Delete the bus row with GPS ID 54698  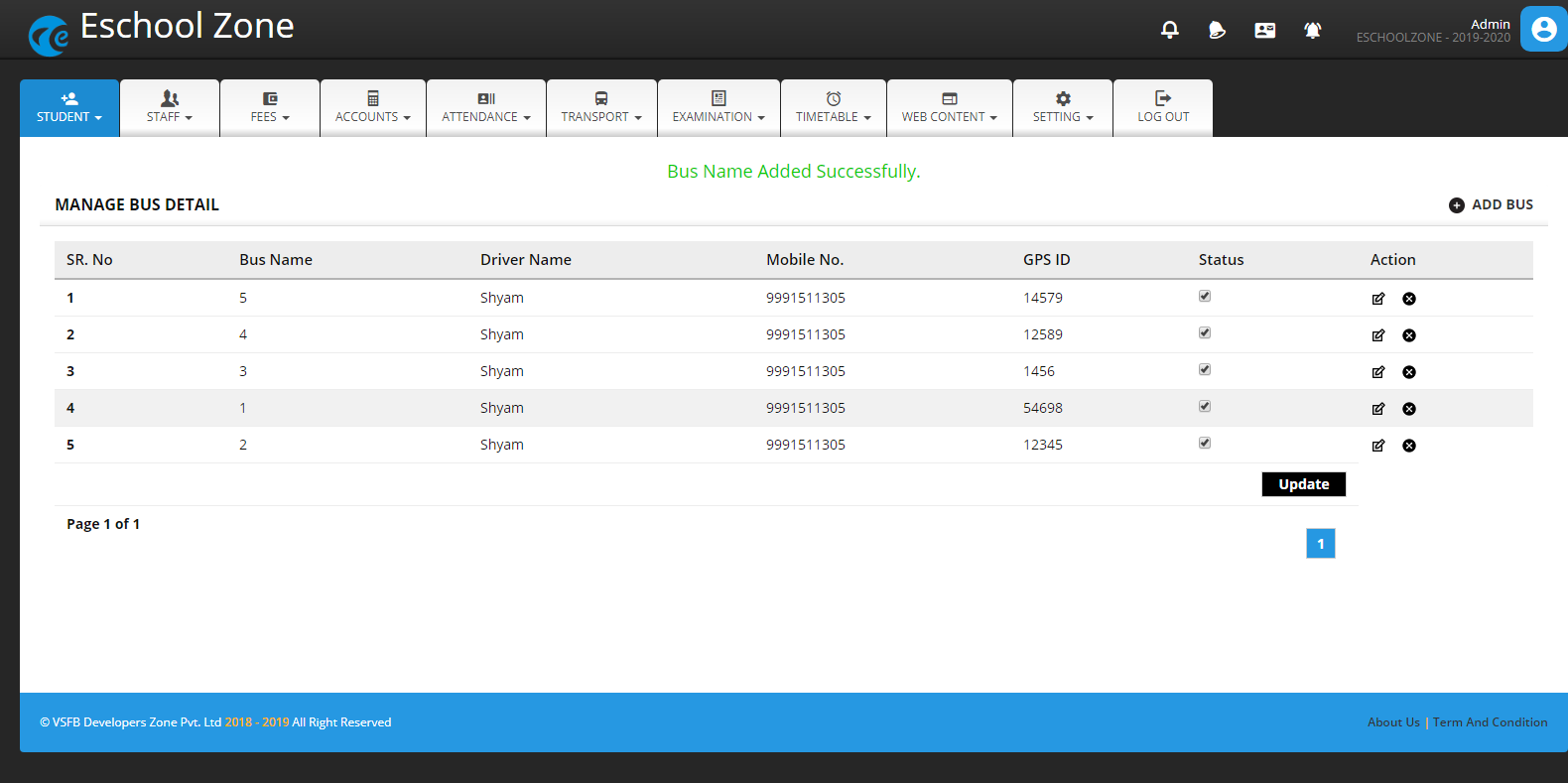1409,409
